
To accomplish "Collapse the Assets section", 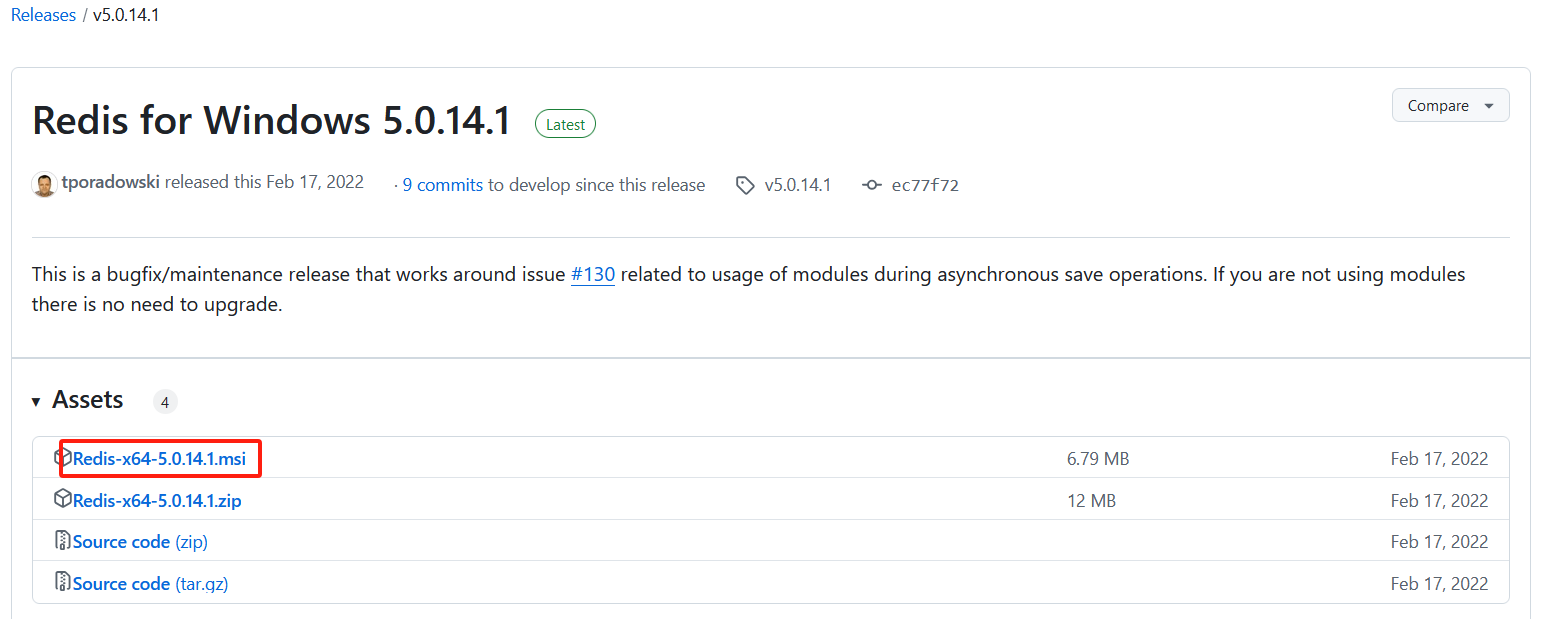I will [x=87, y=399].
